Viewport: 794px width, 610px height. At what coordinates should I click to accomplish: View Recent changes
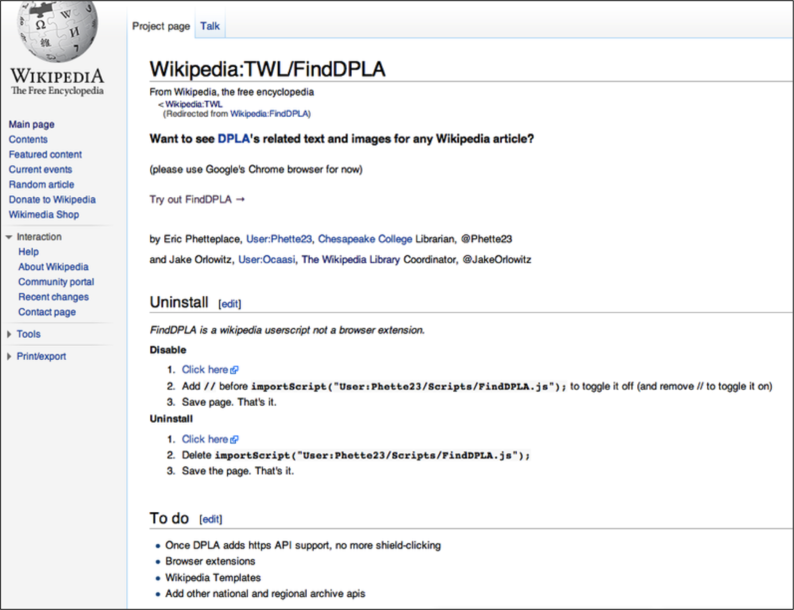pyautogui.click(x=53, y=297)
